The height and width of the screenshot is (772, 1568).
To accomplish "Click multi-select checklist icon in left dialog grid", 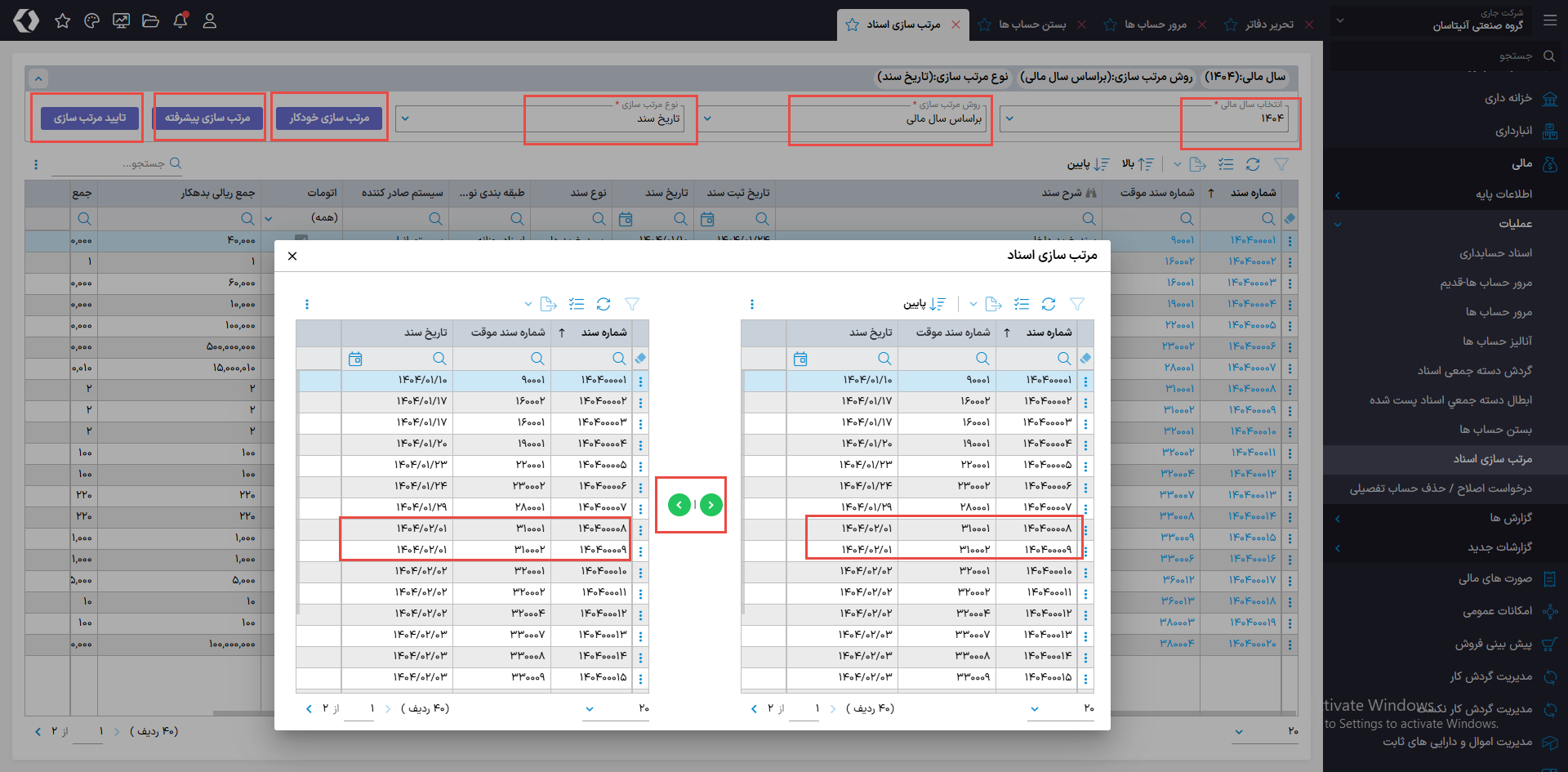I will tap(577, 304).
